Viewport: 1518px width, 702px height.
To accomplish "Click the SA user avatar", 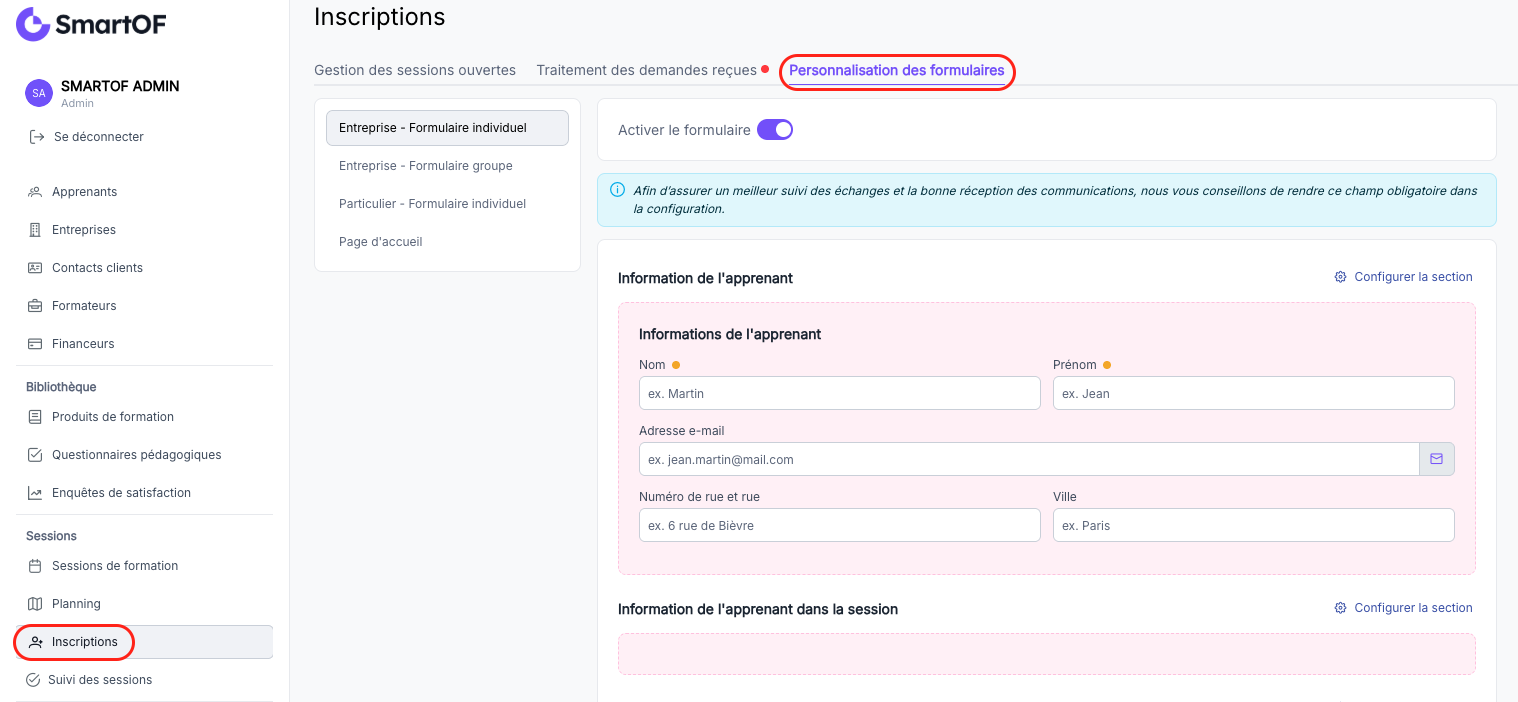I will coord(38,93).
